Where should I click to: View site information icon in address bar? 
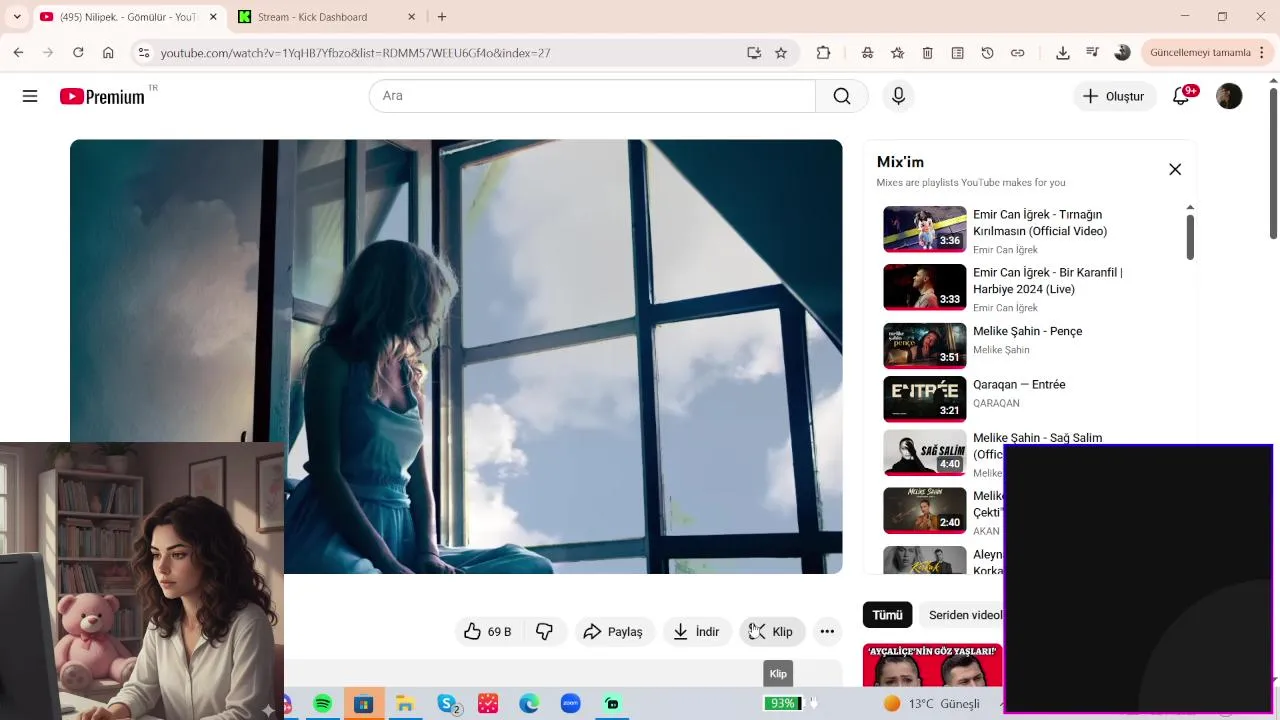[143, 53]
